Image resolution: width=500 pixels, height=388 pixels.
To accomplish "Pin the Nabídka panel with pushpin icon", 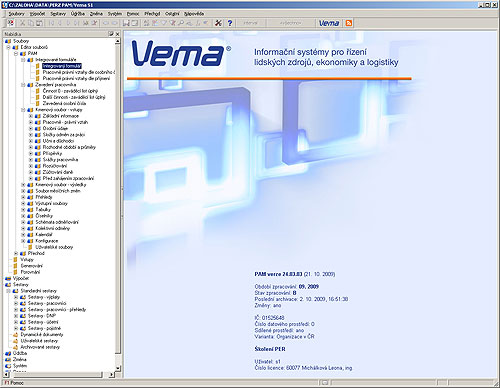I will click(111, 34).
